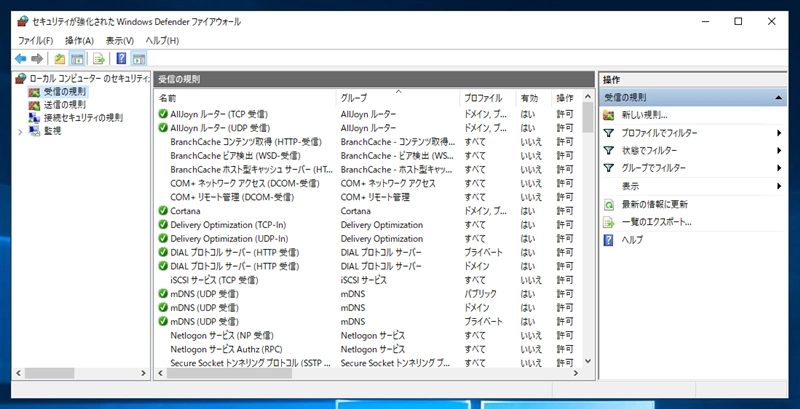Screen dimensions: 800x409
Task: Select 接続セキュリティの規則 in the tree
Action: pyautogui.click(x=83, y=118)
